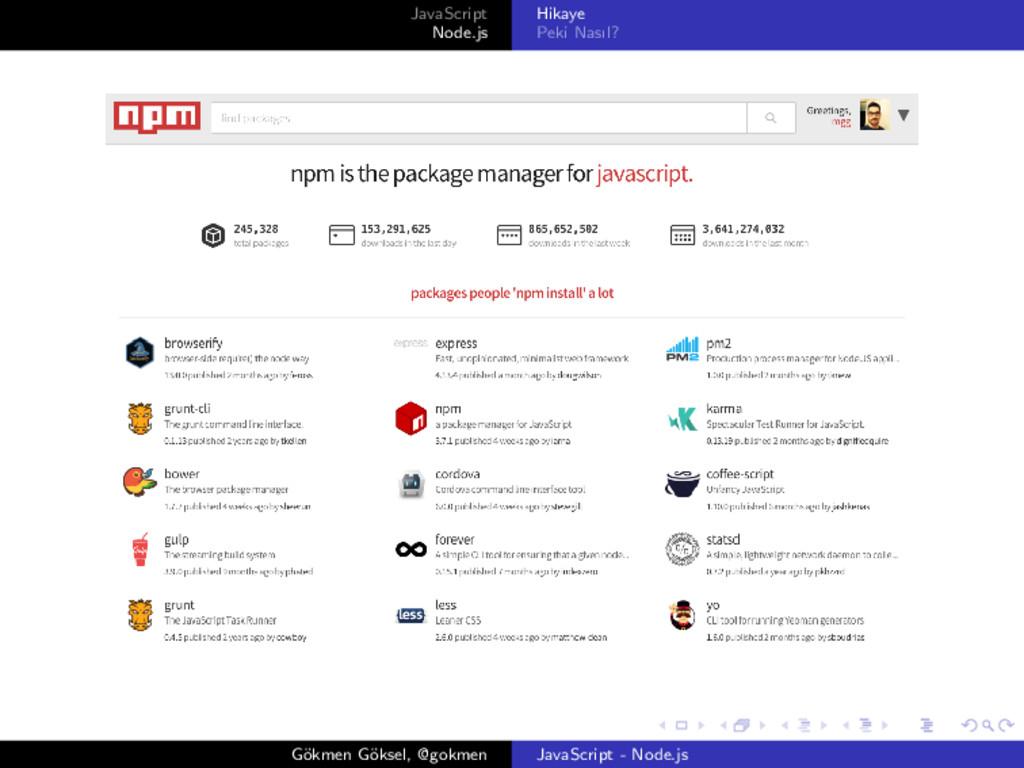
Task: Open the pm2 package link
Action: point(718,344)
